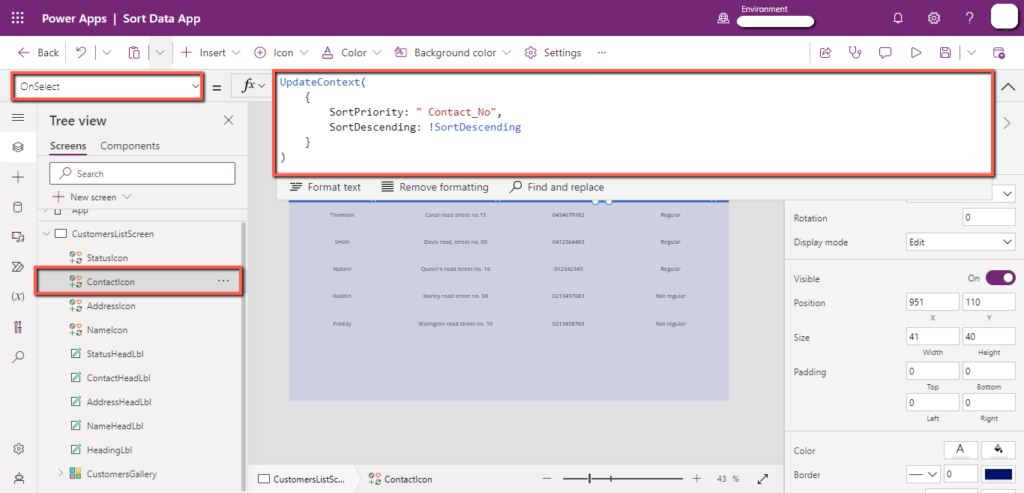Viewport: 1024px width, 493px height.
Task: Open the Icon menu
Action: (x=281, y=53)
